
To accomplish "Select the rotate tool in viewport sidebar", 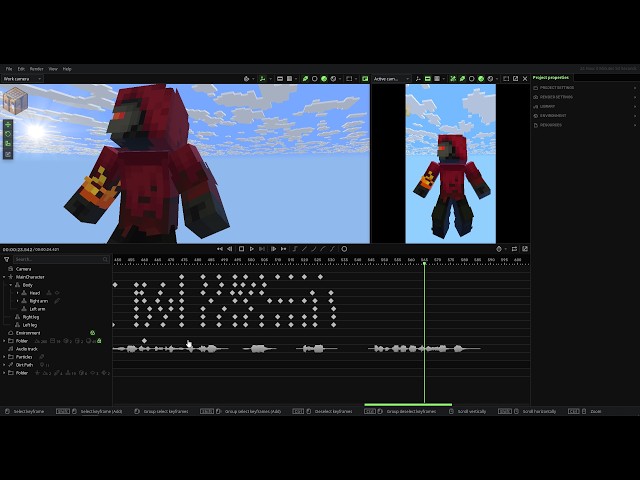I will 8,134.
